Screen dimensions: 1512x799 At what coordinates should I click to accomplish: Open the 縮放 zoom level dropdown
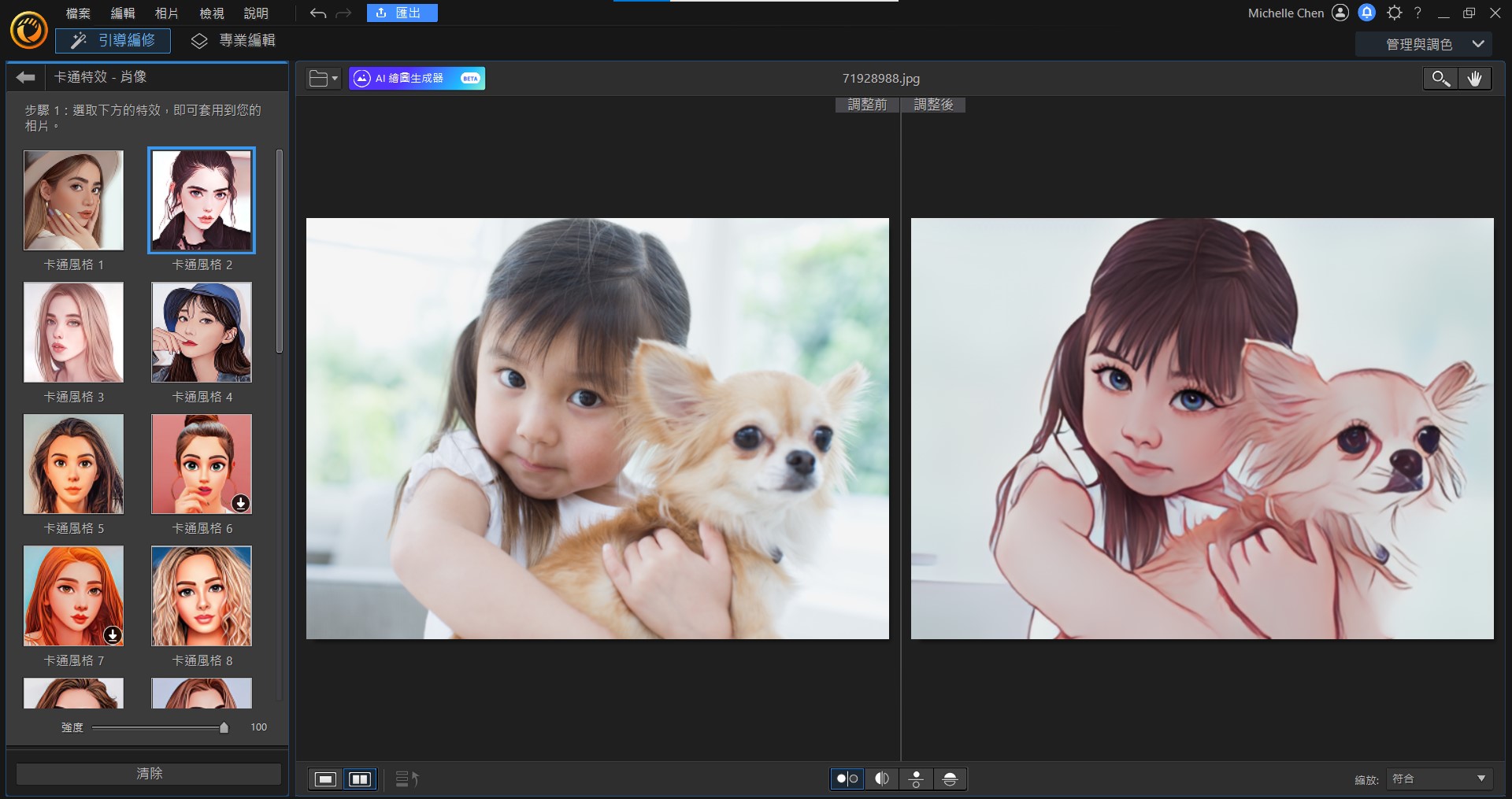1439,779
